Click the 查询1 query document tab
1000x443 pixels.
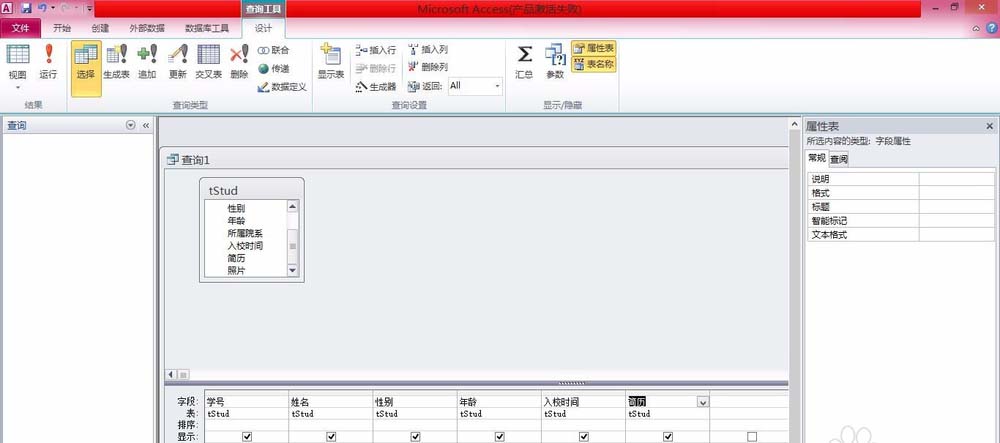coord(189,160)
